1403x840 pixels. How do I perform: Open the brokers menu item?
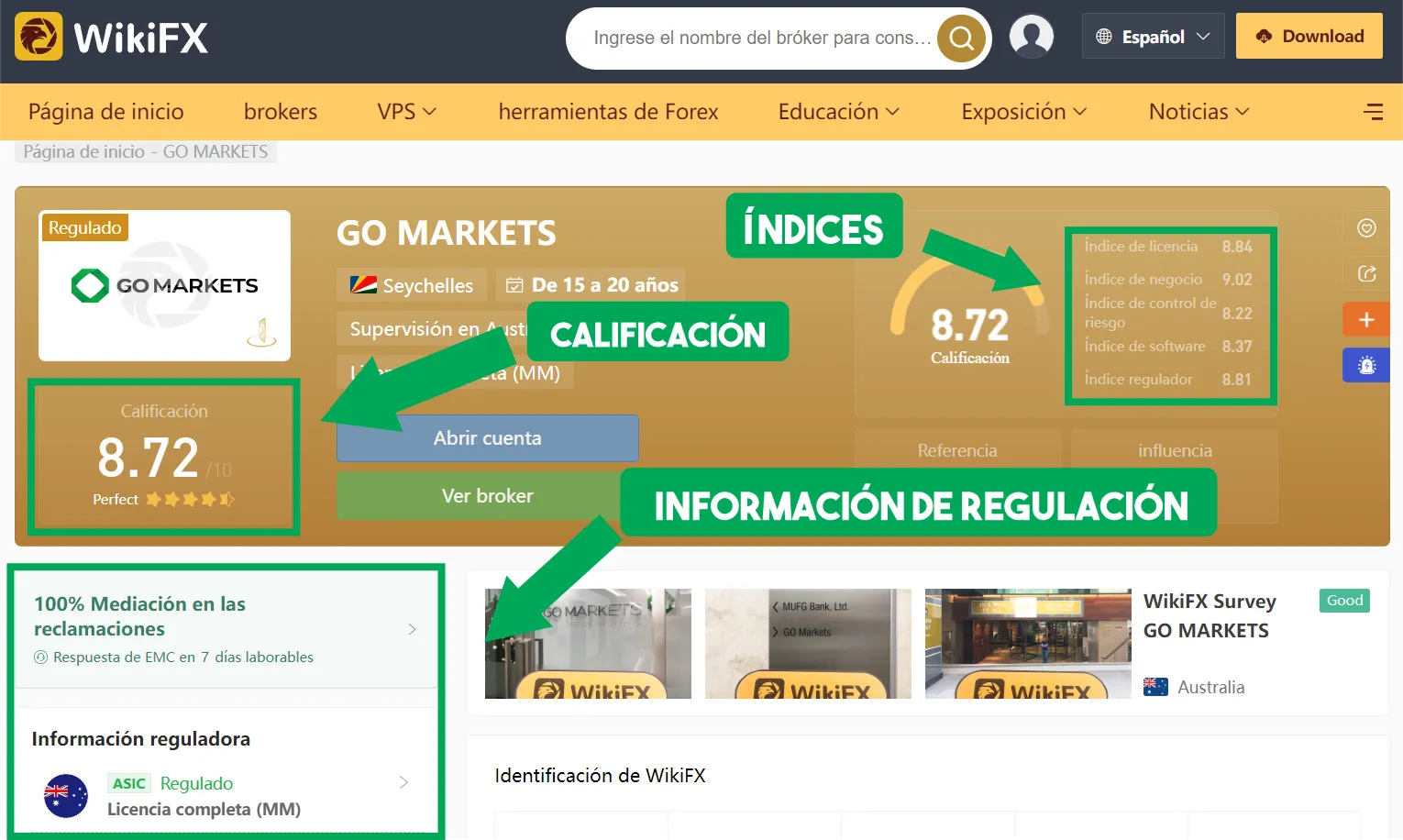click(x=281, y=112)
